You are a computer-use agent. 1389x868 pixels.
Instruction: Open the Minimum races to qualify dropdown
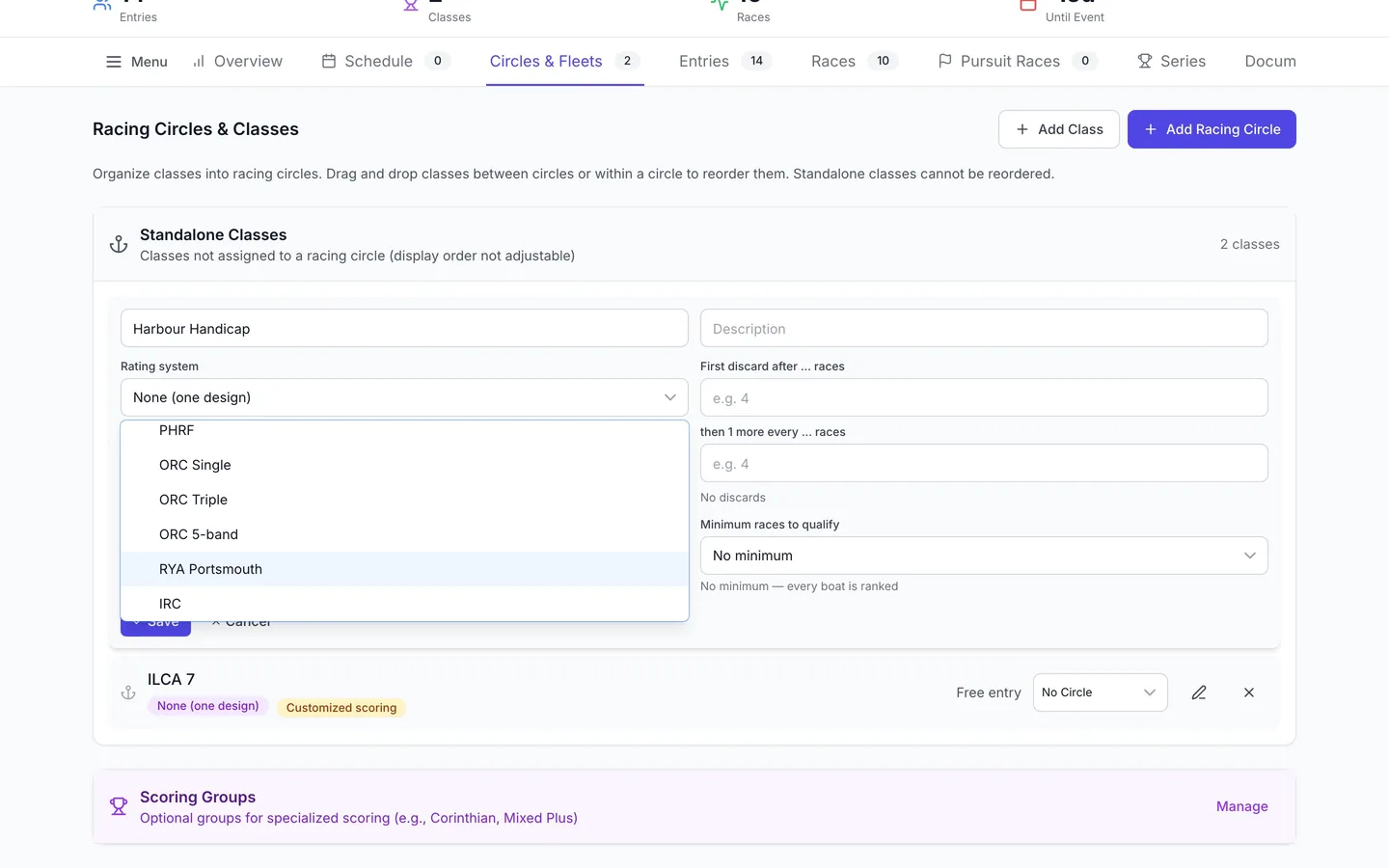click(984, 556)
